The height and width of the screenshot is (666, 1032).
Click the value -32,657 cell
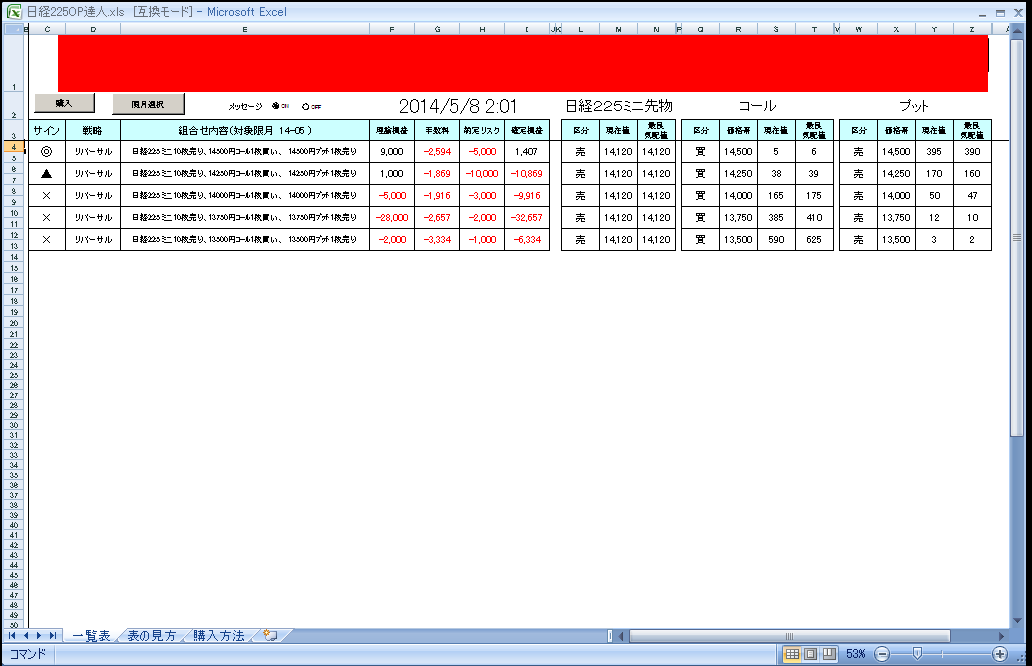[x=527, y=217]
